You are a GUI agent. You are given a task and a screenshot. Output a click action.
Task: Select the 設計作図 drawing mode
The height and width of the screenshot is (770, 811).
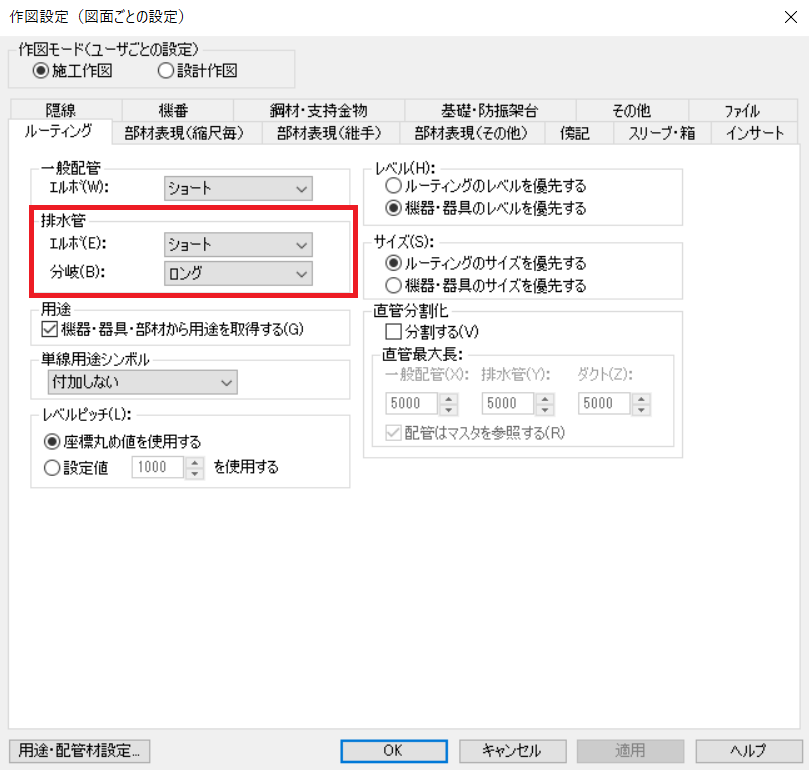pos(166,70)
